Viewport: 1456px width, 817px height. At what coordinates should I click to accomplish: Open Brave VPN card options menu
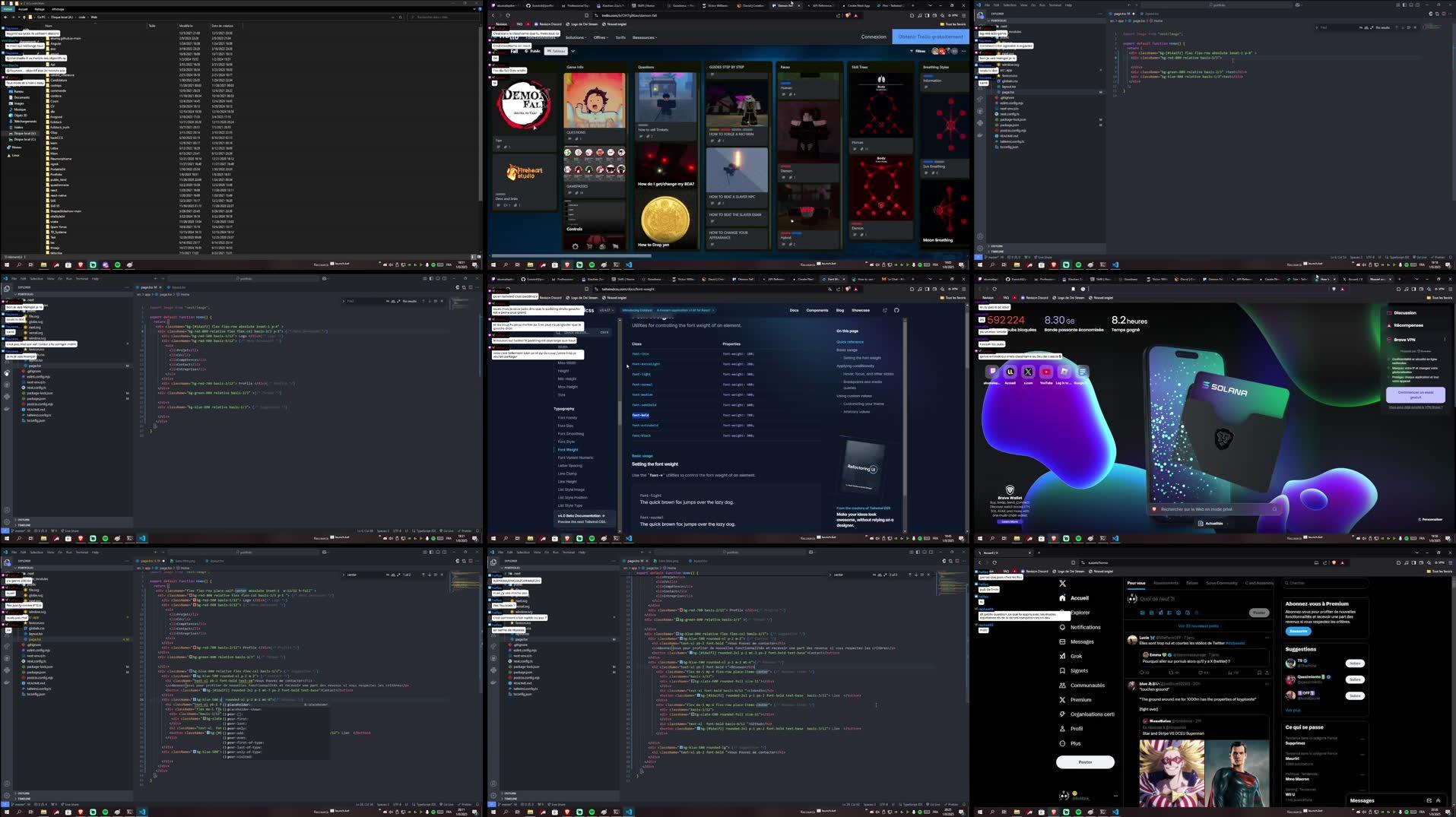tap(1445, 340)
